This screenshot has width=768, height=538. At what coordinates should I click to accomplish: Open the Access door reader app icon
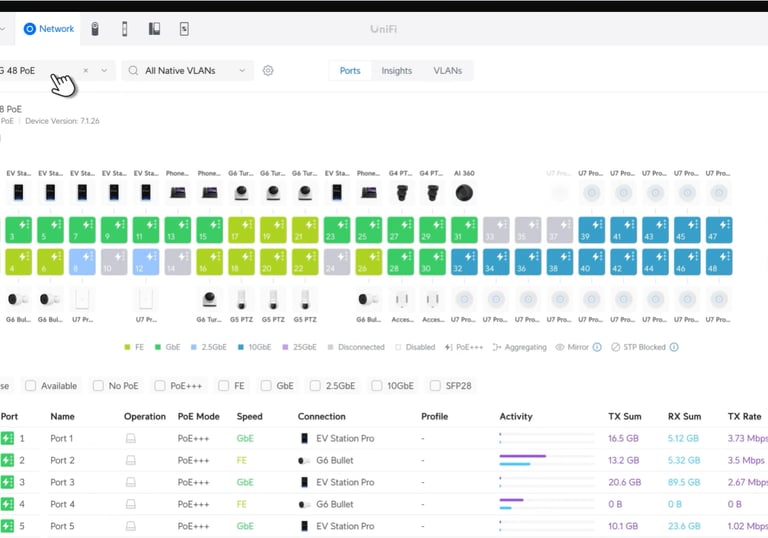(124, 29)
